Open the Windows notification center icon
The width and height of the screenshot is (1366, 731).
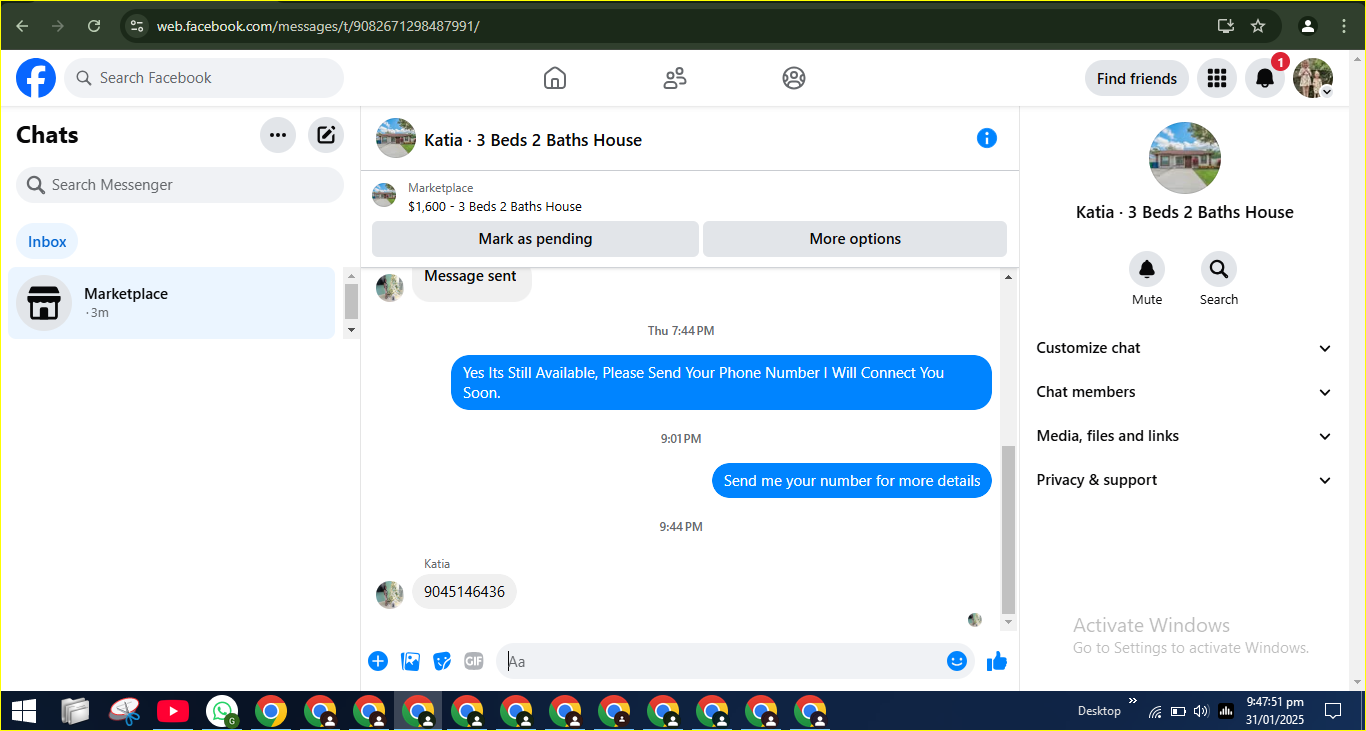pos(1333,711)
